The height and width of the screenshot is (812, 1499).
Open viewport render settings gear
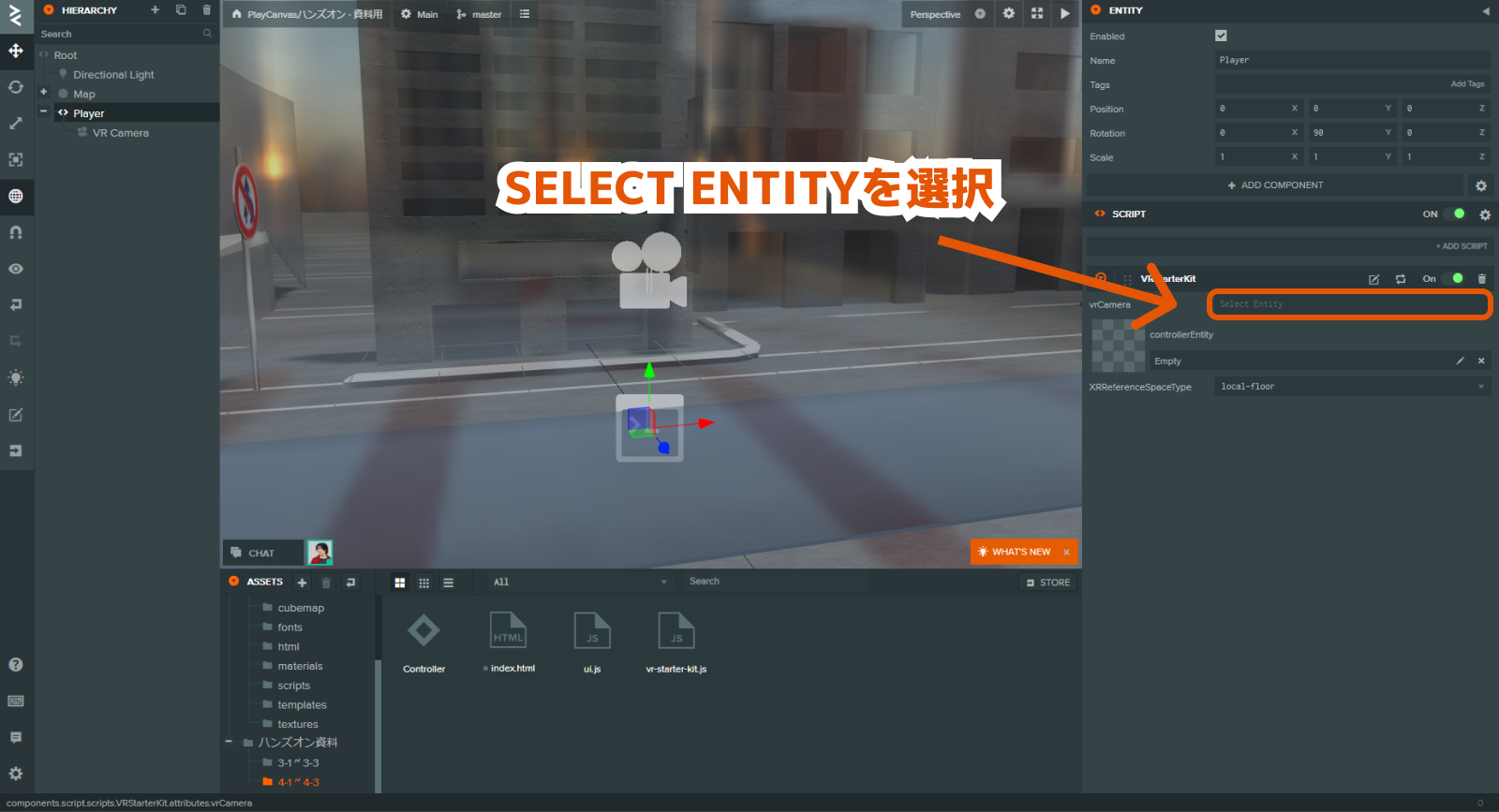click(x=1009, y=14)
